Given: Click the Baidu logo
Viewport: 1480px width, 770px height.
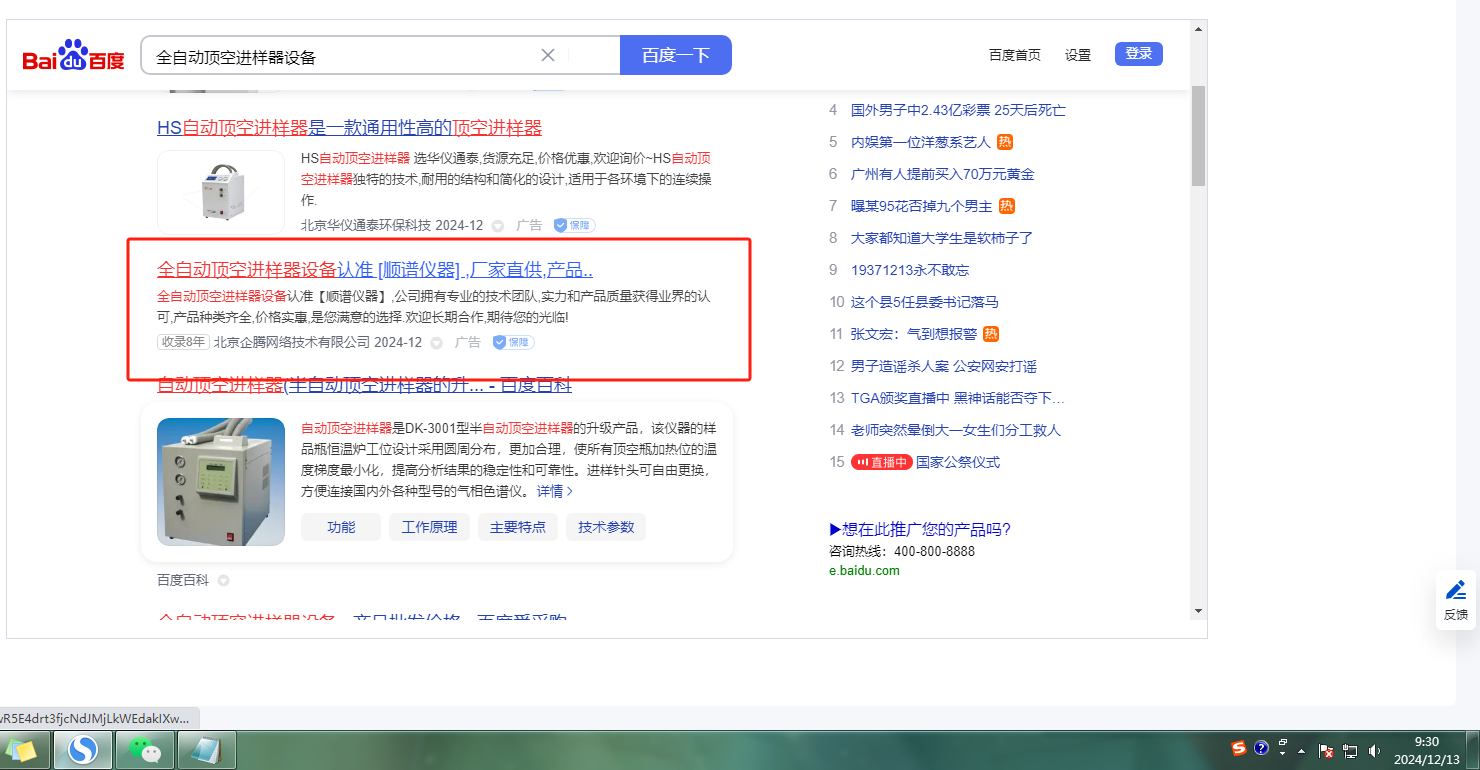Looking at the screenshot, I should (x=74, y=57).
